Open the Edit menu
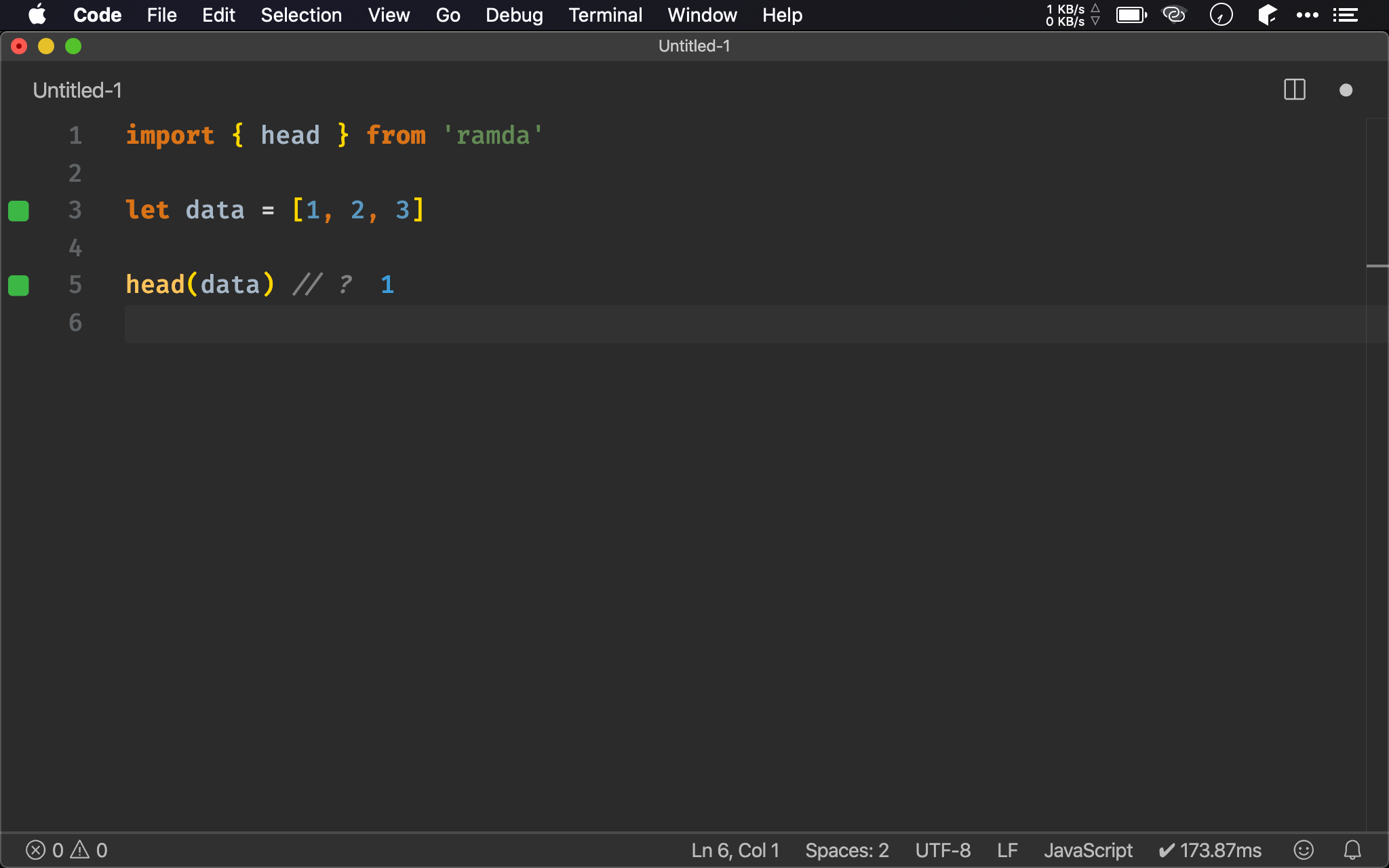 tap(218, 15)
